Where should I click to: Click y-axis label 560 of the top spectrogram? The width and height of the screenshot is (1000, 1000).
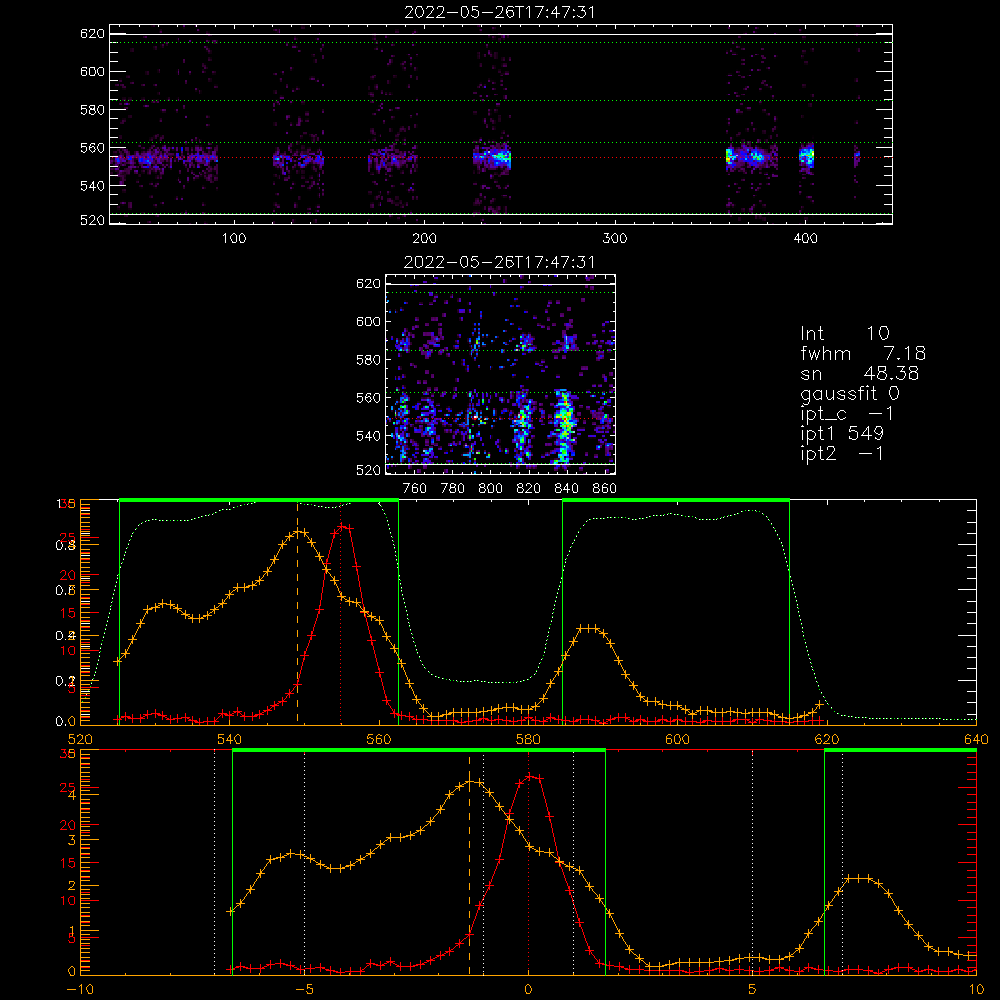(92, 147)
